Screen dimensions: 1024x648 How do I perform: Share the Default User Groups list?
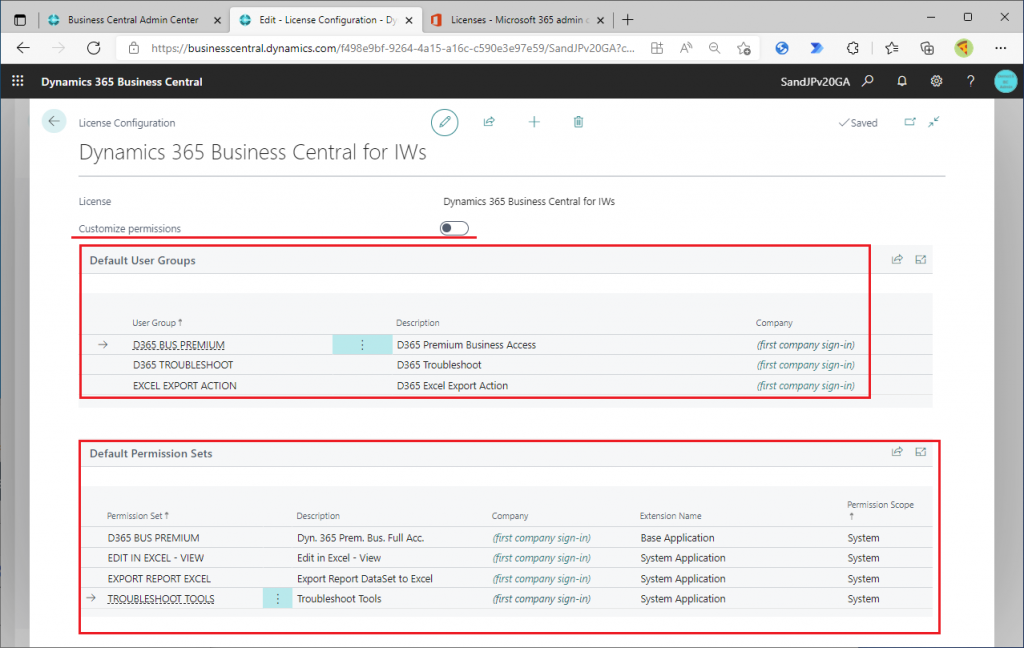coord(897,259)
